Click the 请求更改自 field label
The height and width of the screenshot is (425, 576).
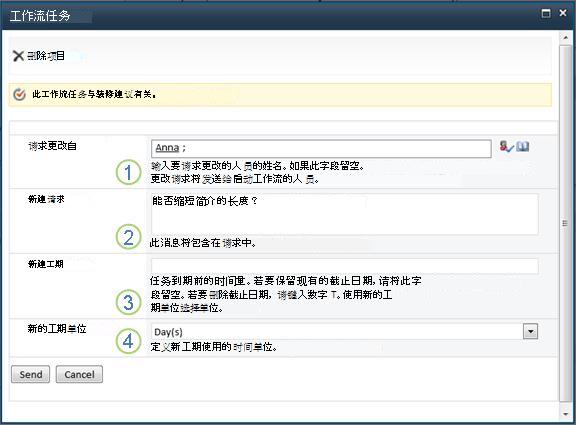click(x=53, y=146)
